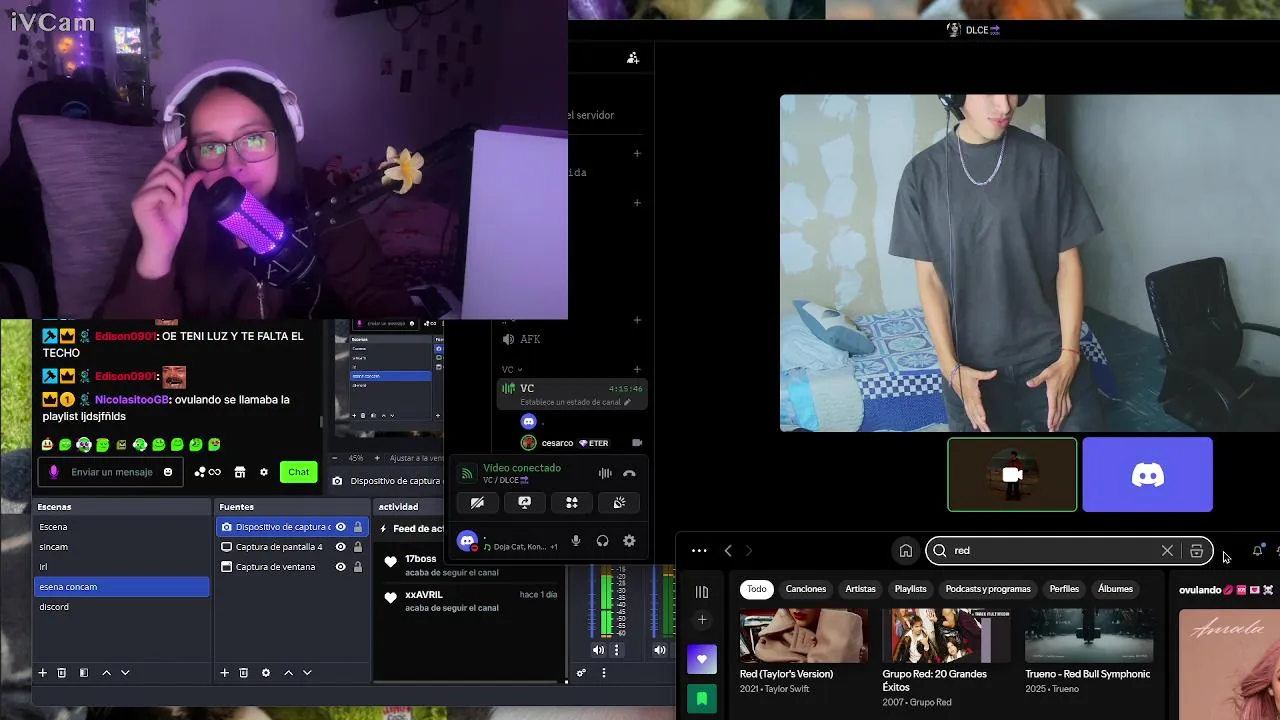1280x720 pixels.
Task: Click the green Chat button
Action: click(x=299, y=472)
